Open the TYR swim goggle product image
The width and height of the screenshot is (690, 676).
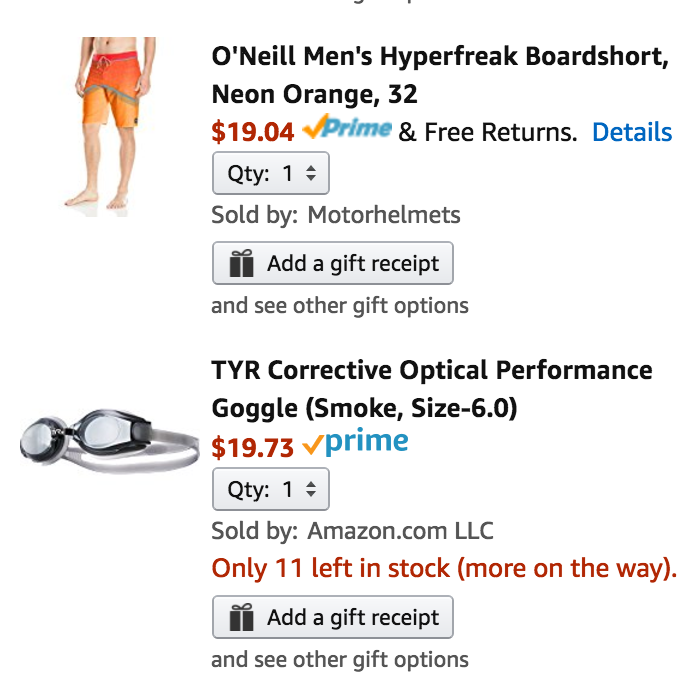[108, 441]
